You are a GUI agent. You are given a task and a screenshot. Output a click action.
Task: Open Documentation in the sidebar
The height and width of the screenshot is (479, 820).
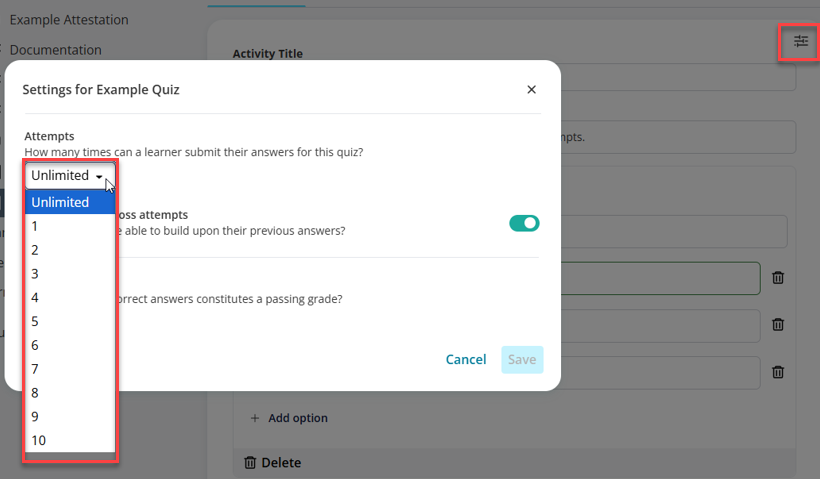pos(55,50)
